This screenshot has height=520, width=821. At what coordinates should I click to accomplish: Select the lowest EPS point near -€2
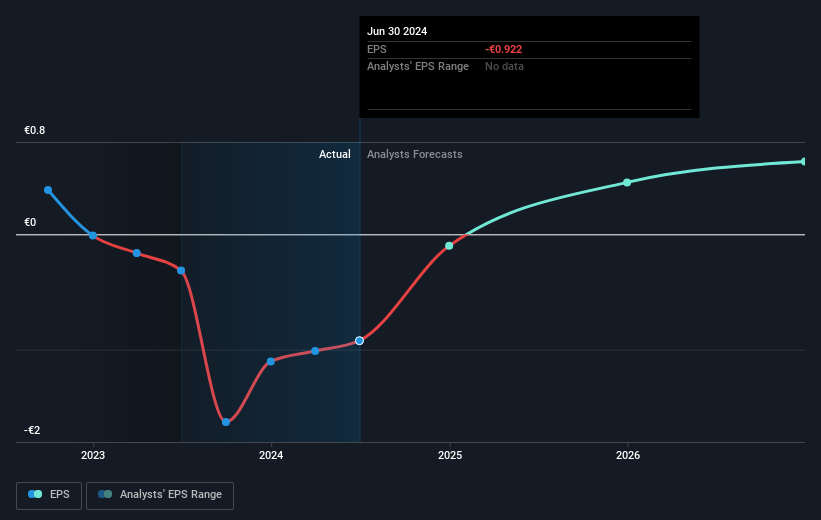click(x=226, y=422)
